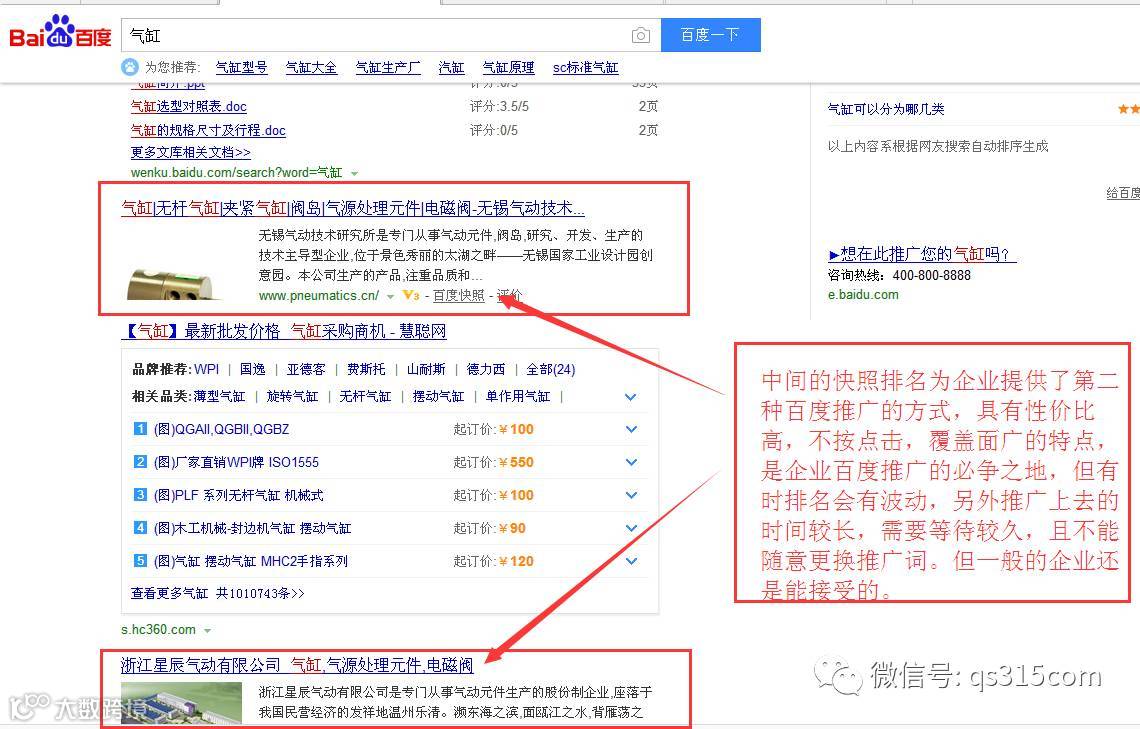The width and height of the screenshot is (1140, 729).
Task: Expand chevron for QGAII,QGBII,QGBZ row
Action: (631, 430)
